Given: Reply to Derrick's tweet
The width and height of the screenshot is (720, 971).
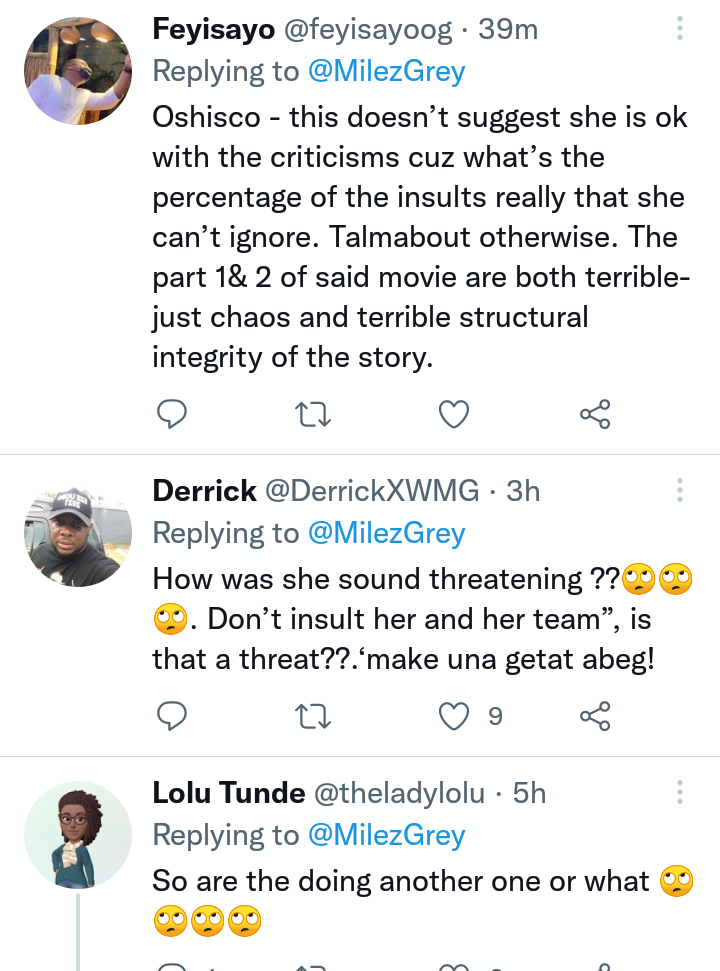Looking at the screenshot, I should [x=171, y=716].
